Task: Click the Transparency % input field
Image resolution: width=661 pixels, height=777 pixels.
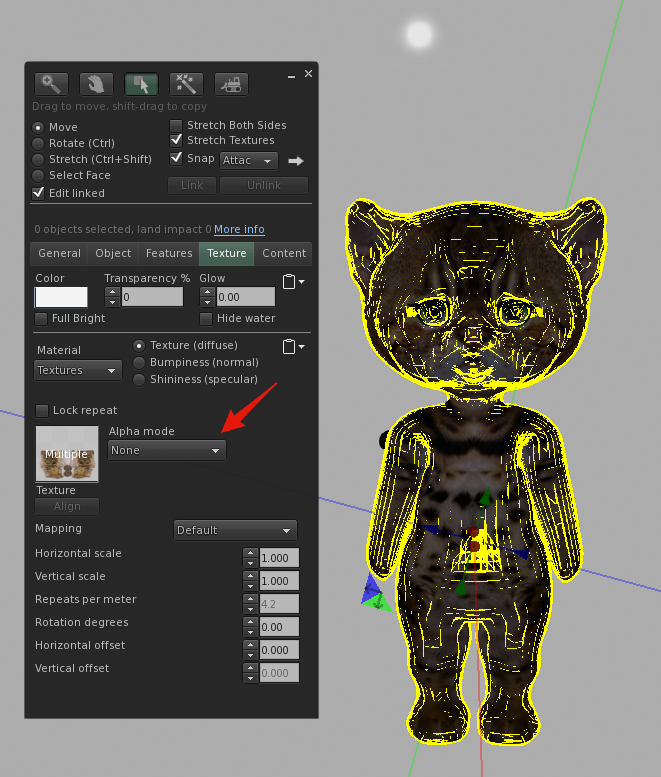Action: pyautogui.click(x=152, y=297)
